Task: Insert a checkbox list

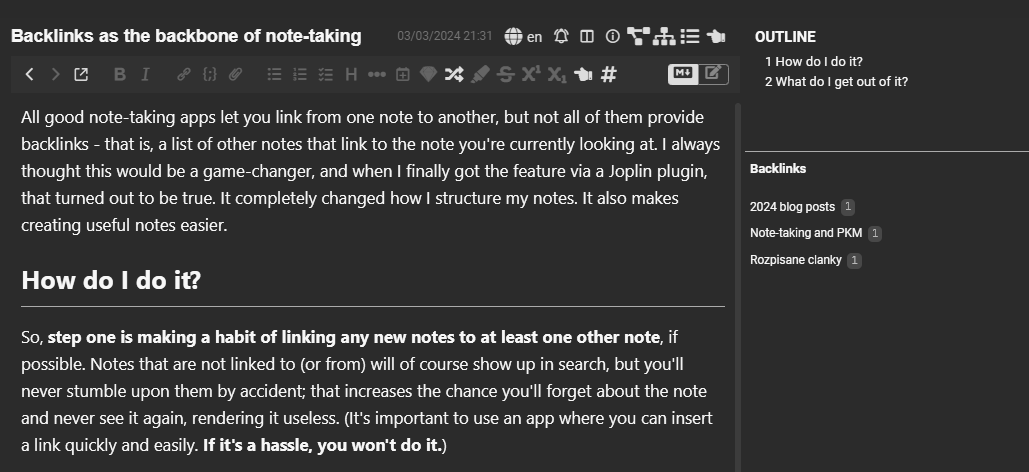Action: tap(325, 74)
